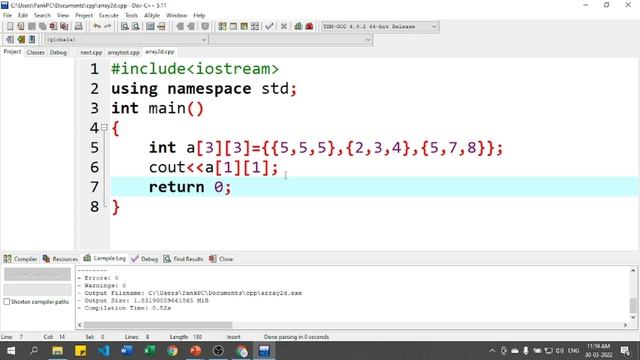Open the Execute menu

tap(109, 16)
